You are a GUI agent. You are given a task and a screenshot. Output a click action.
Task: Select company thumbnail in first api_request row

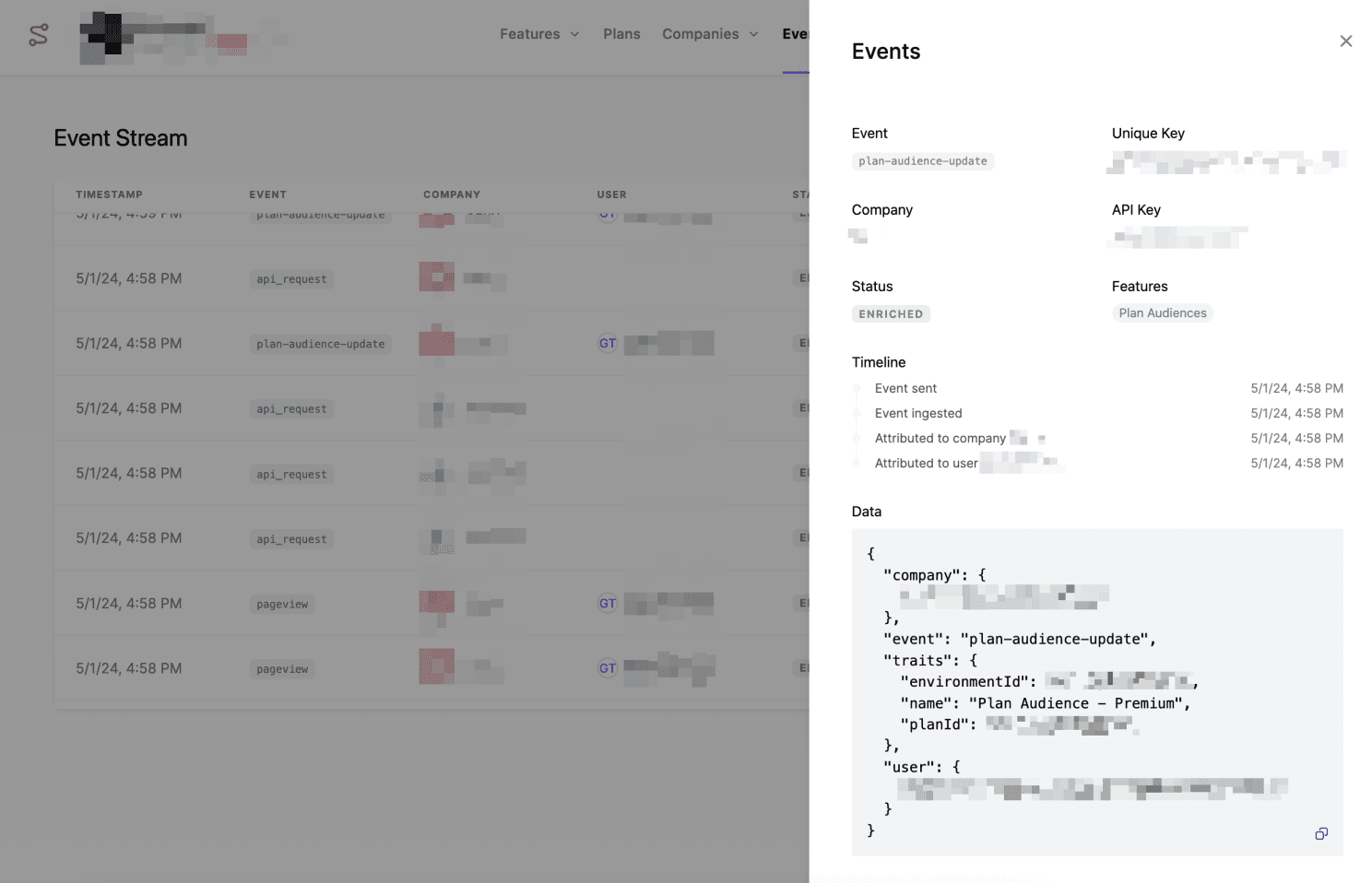(x=437, y=277)
